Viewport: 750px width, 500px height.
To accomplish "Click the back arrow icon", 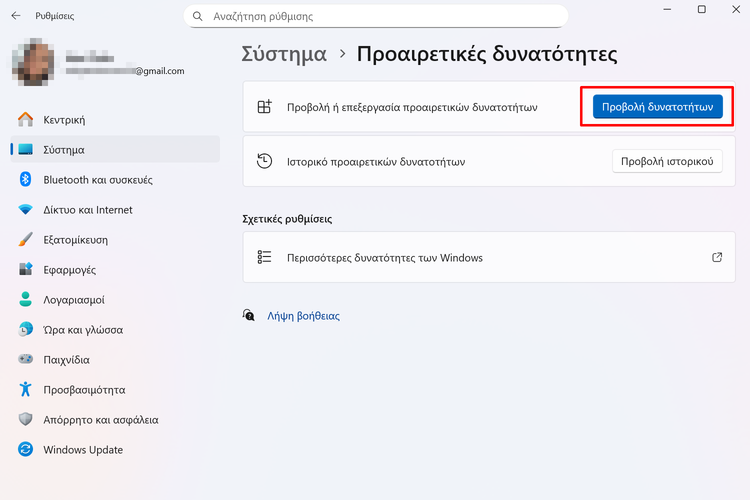I will coord(15,16).
